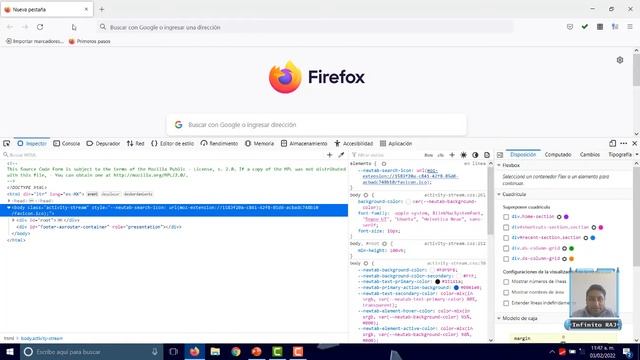Switch to the Depurador tab
Screen dimensions: 640x360
coord(103,144)
